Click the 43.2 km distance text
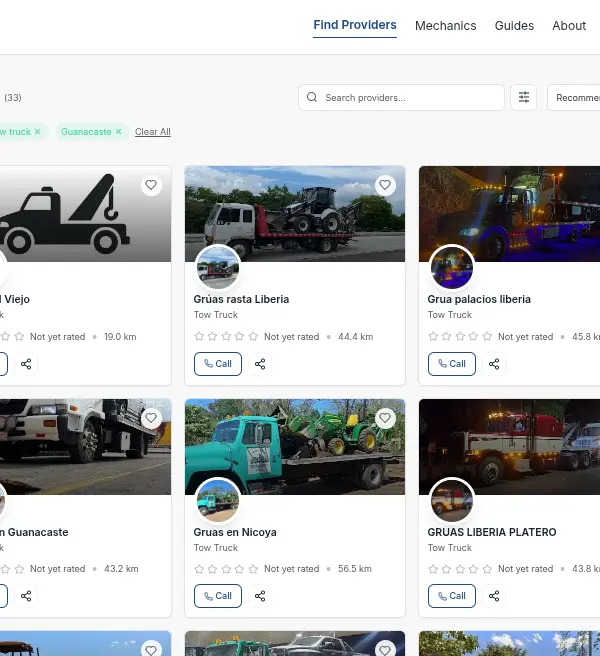This screenshot has height=656, width=600. click(x=121, y=569)
